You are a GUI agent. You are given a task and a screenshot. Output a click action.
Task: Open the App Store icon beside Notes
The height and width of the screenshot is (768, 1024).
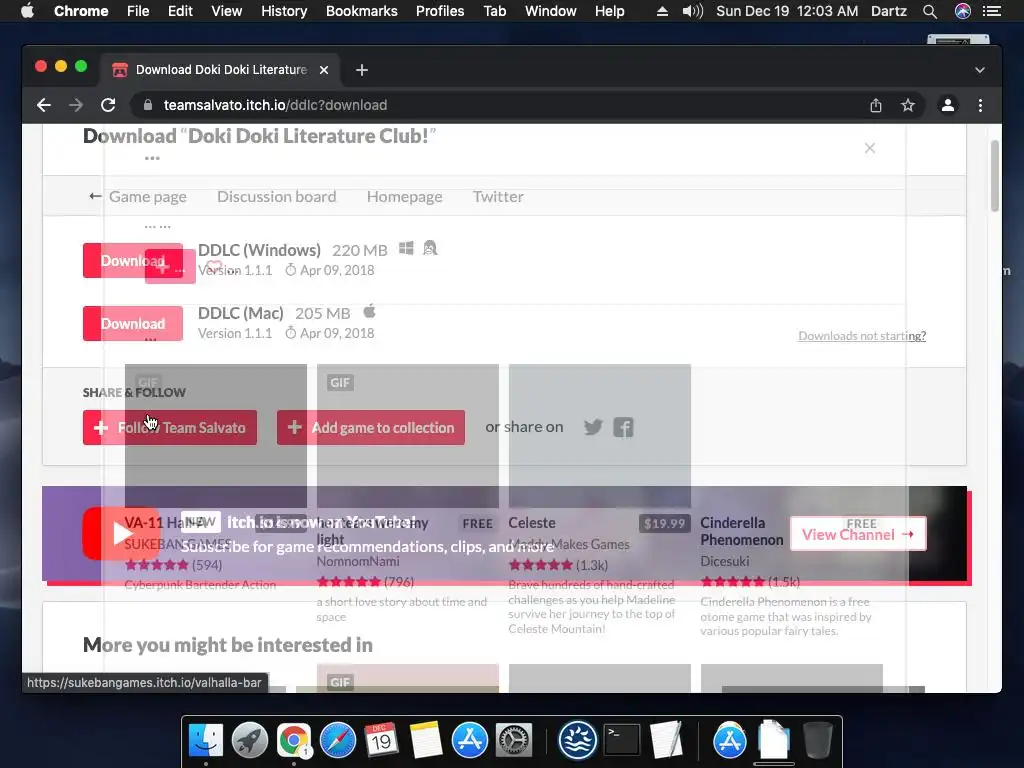(x=470, y=741)
